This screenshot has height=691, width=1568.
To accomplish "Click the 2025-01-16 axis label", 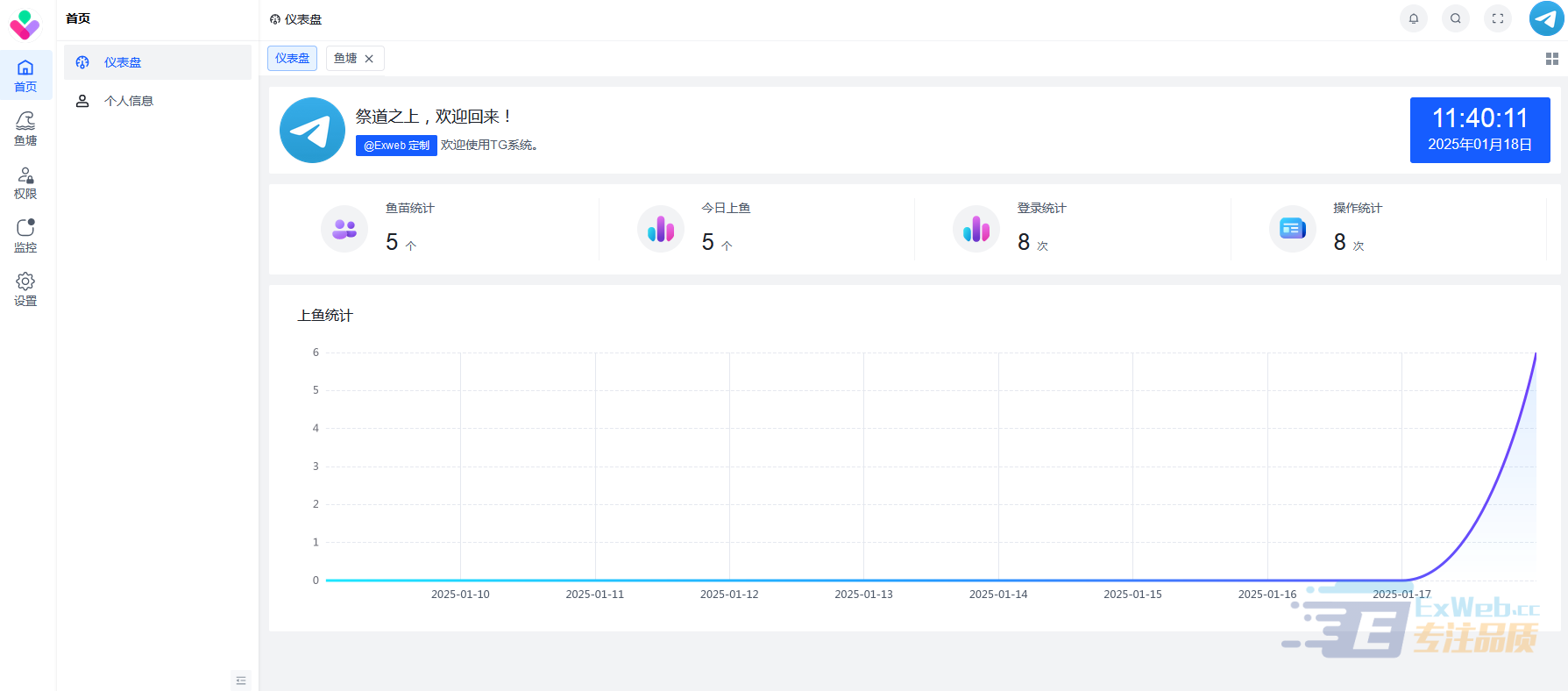I will pos(1266,595).
